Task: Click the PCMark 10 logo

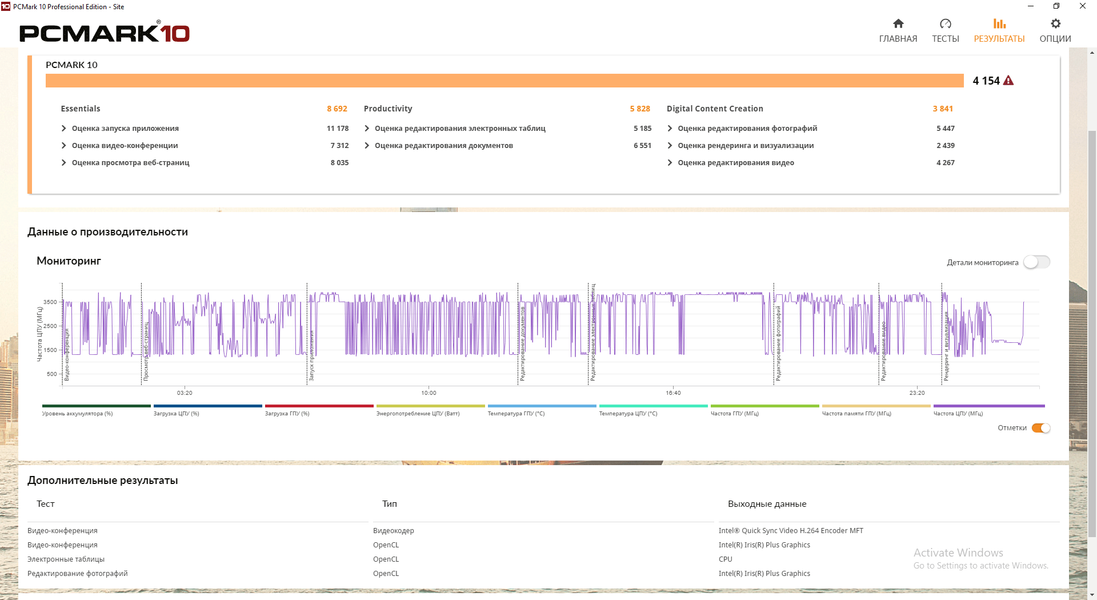Action: click(104, 33)
